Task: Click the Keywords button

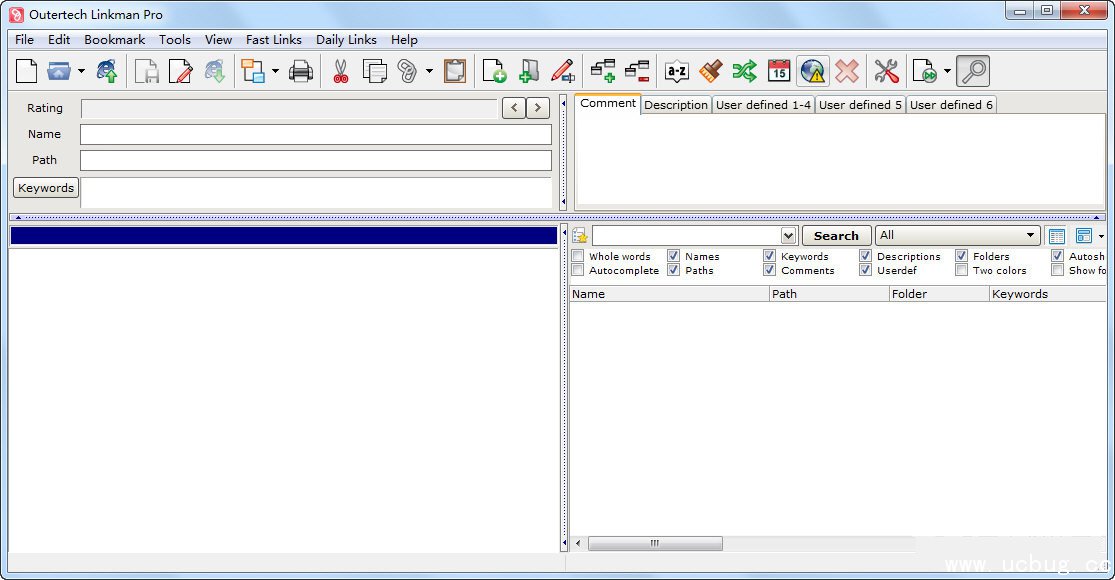Action: [46, 188]
